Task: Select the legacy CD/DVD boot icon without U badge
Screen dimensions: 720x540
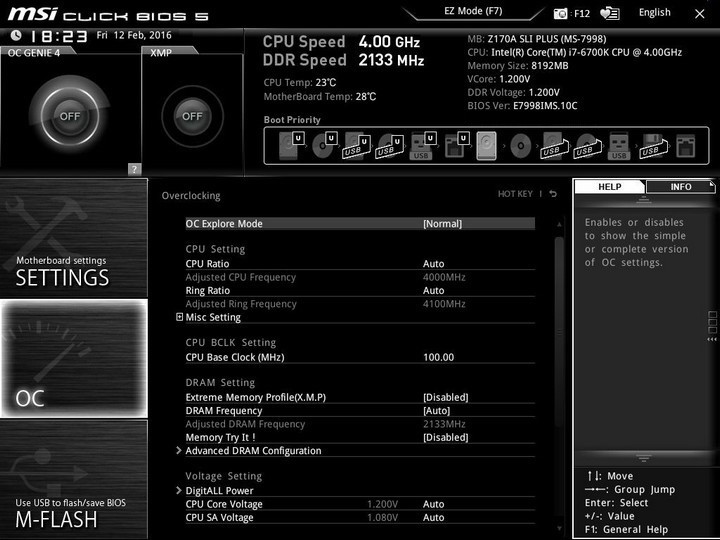Action: [x=521, y=146]
